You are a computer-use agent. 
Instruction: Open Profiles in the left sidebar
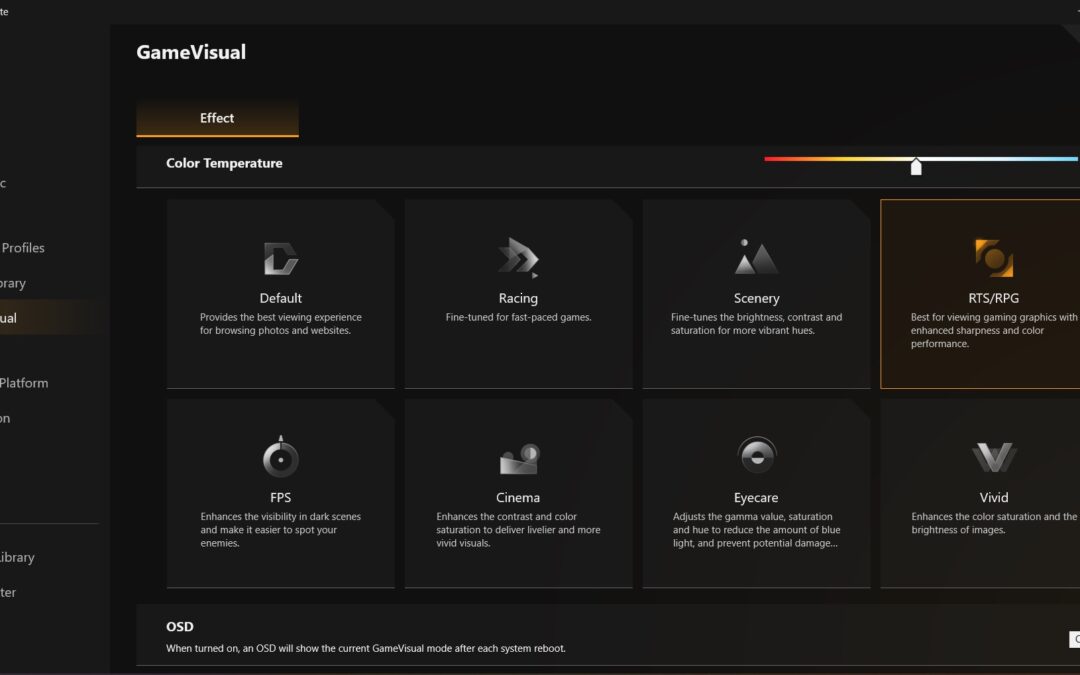[23, 248]
